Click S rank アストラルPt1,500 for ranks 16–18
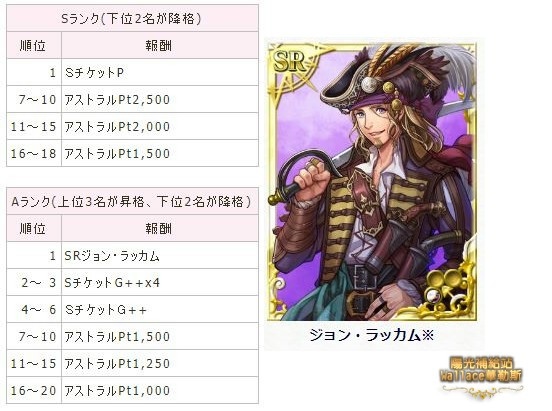Screen dimensions: 552x411 (160, 154)
